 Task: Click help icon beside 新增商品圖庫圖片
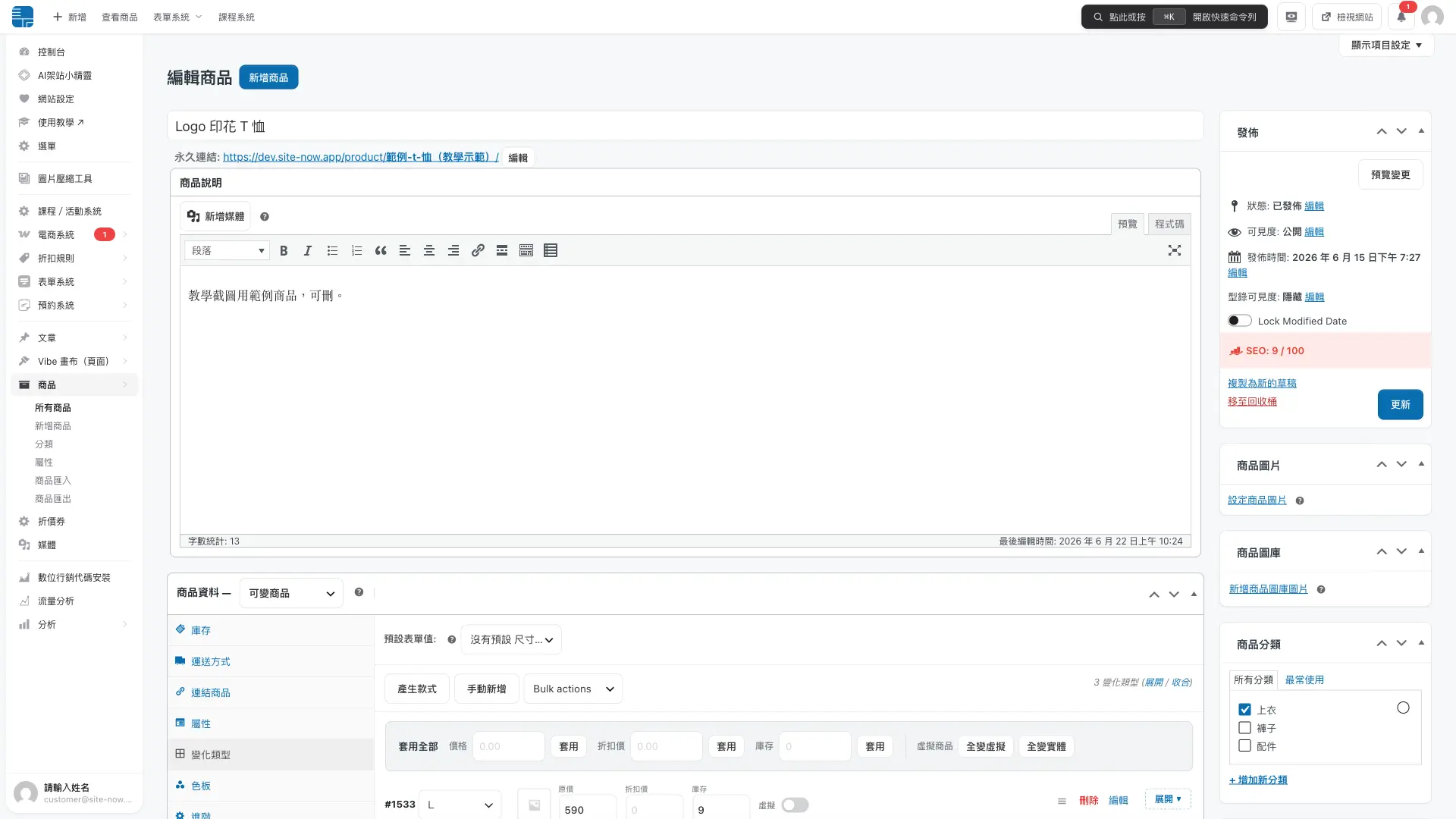[1321, 589]
